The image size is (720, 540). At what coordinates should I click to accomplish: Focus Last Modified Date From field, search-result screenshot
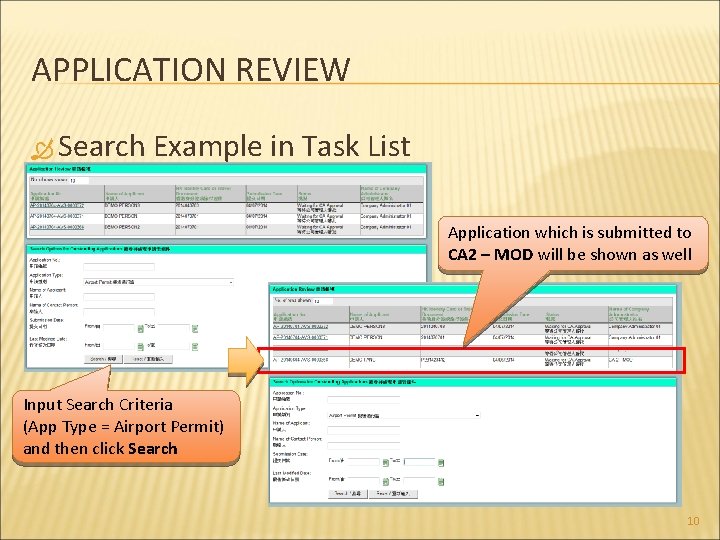364,481
